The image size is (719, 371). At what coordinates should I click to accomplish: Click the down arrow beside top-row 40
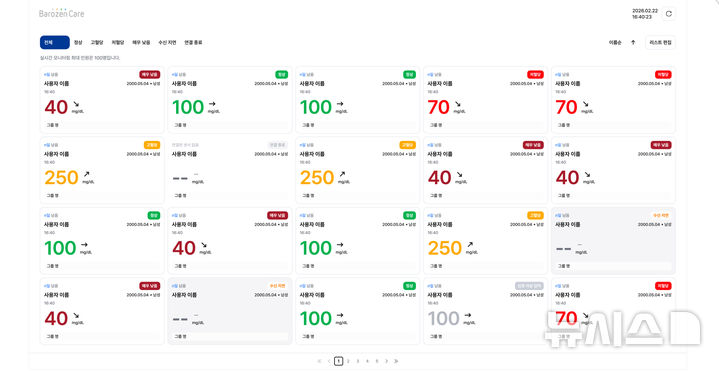click(x=76, y=104)
